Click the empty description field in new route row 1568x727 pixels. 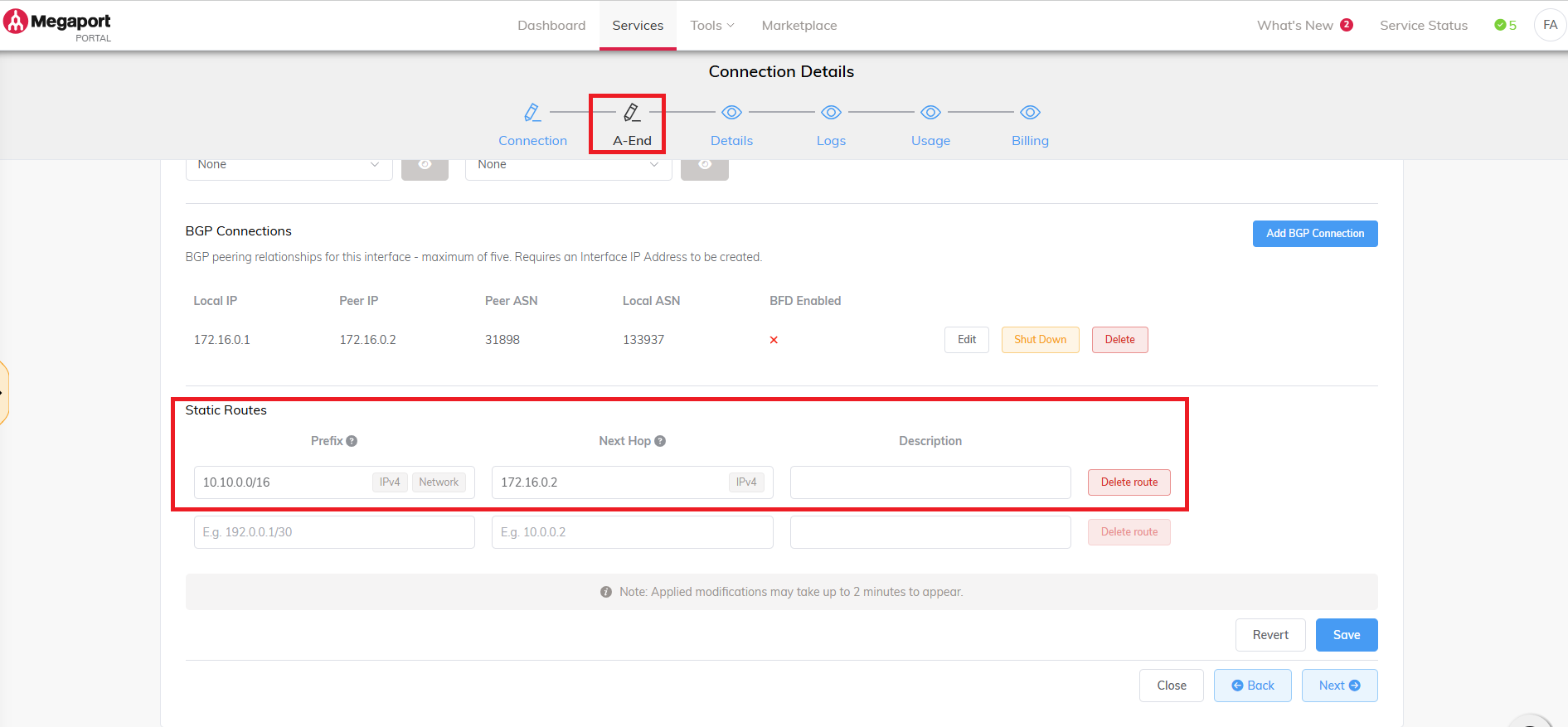pos(930,532)
